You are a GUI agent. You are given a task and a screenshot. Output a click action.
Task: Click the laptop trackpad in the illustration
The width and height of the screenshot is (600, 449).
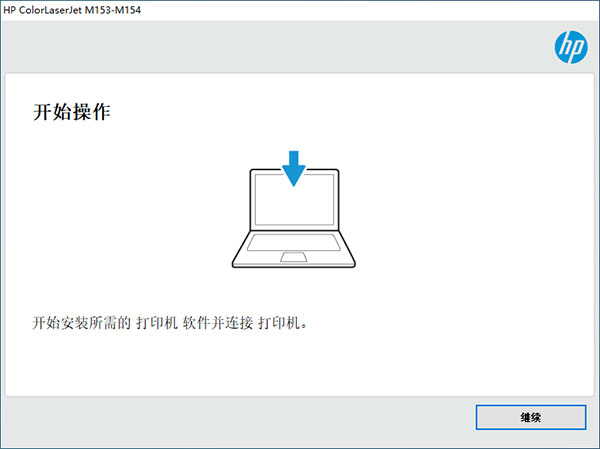click(x=293, y=257)
